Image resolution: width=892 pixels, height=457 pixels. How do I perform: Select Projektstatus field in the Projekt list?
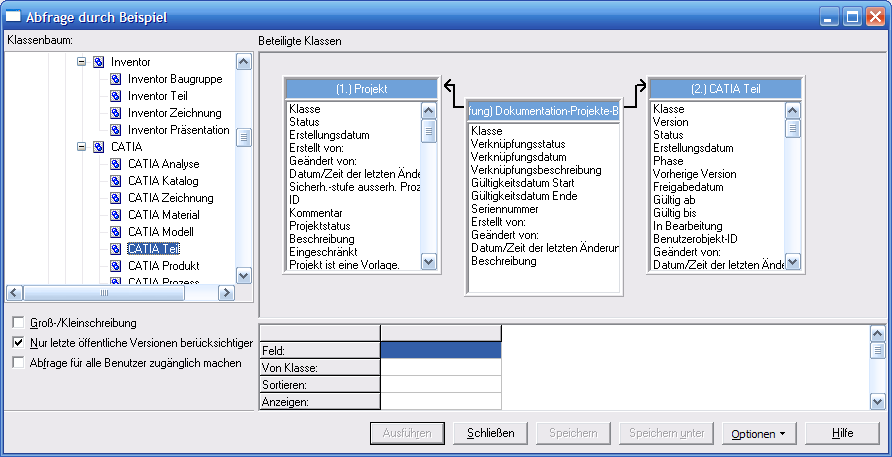coord(320,226)
